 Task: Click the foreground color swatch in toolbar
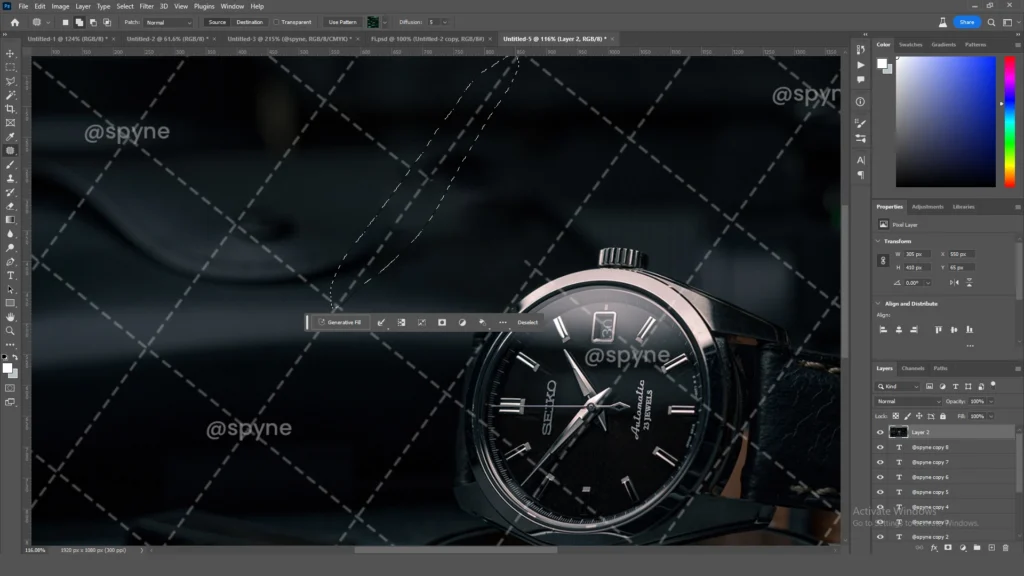point(7,368)
